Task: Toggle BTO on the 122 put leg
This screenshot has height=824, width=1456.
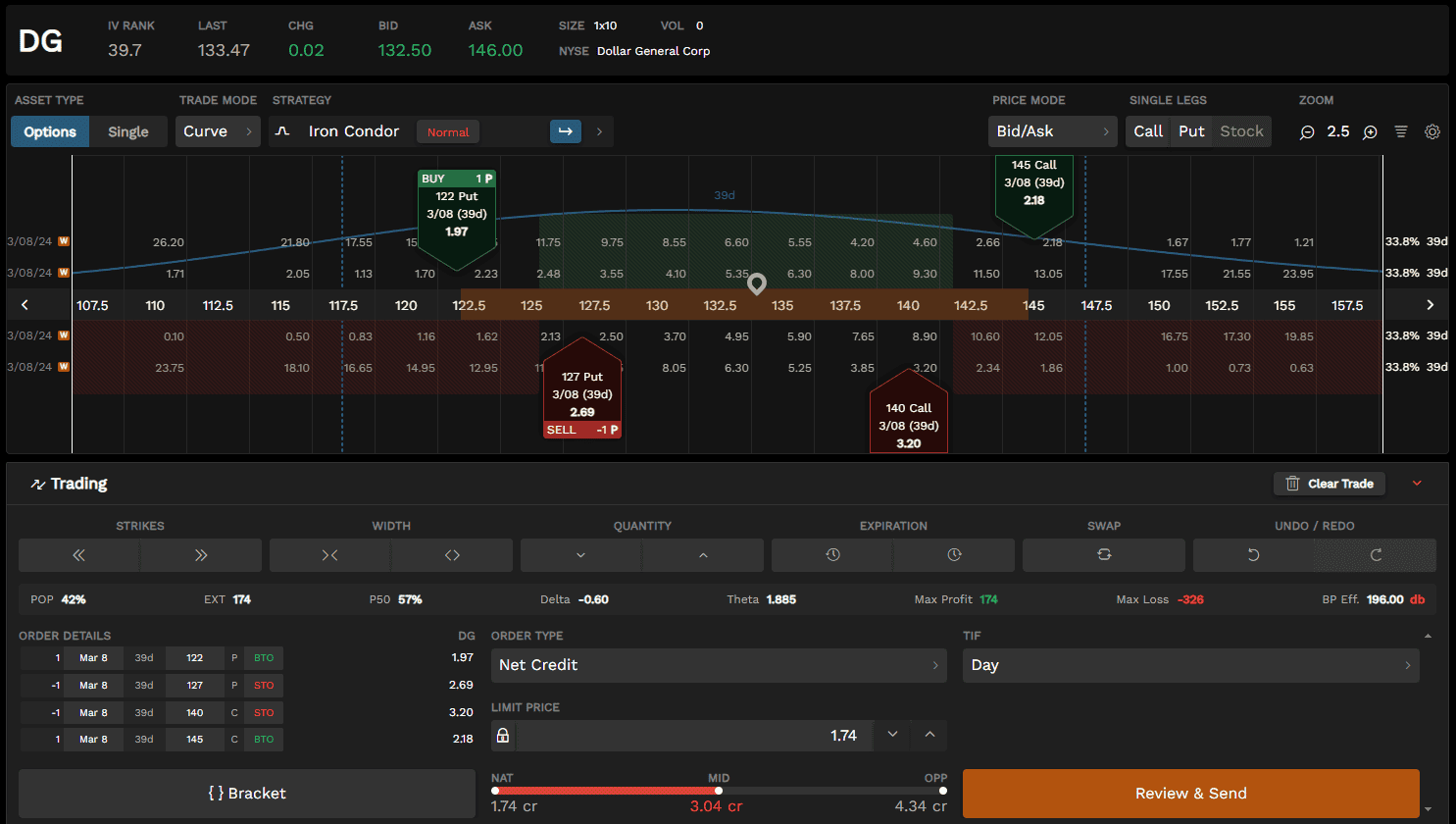Action: pyautogui.click(x=264, y=658)
